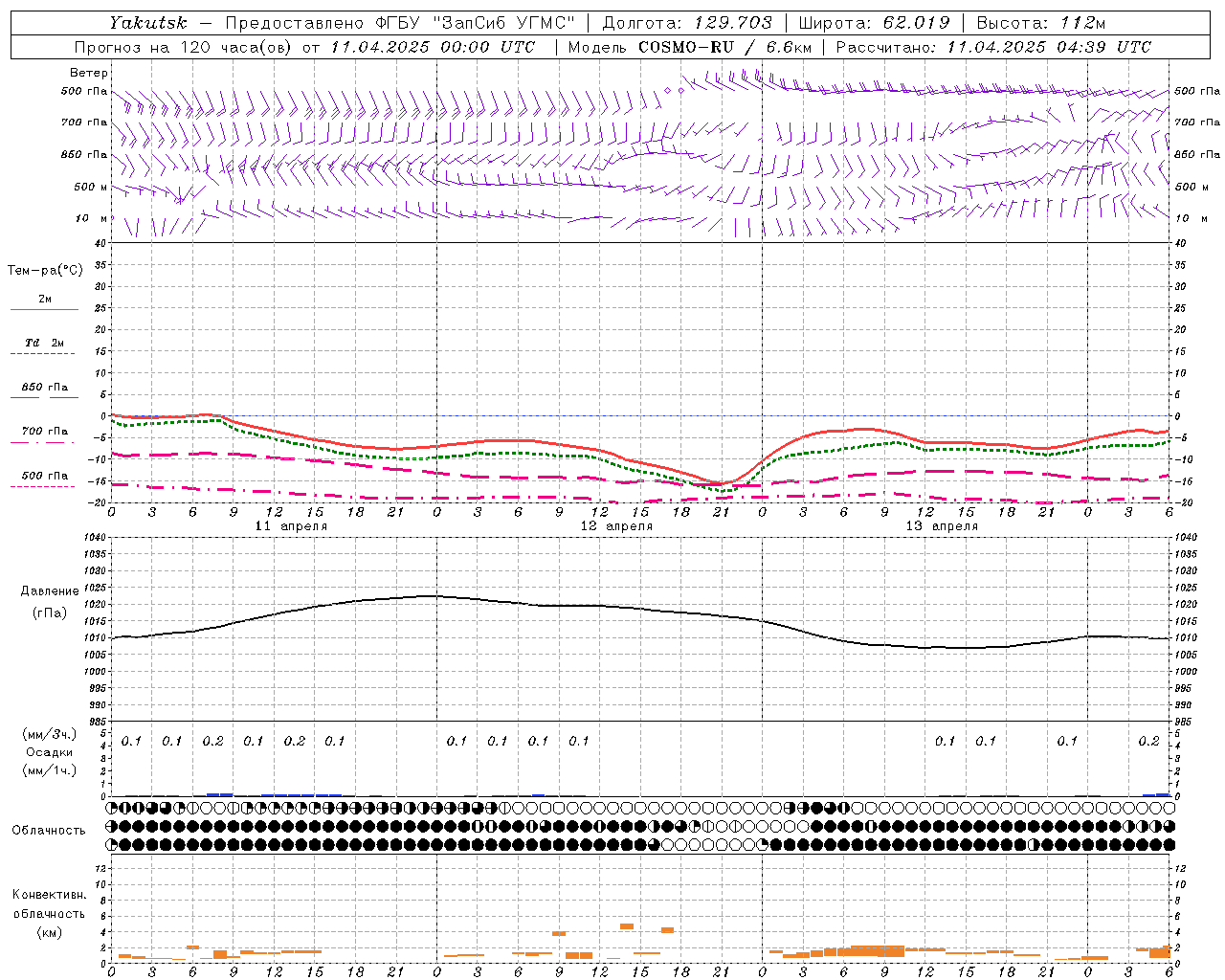Click the Yakutsk station title
This screenshot has width=1225, height=980.
pos(147,23)
